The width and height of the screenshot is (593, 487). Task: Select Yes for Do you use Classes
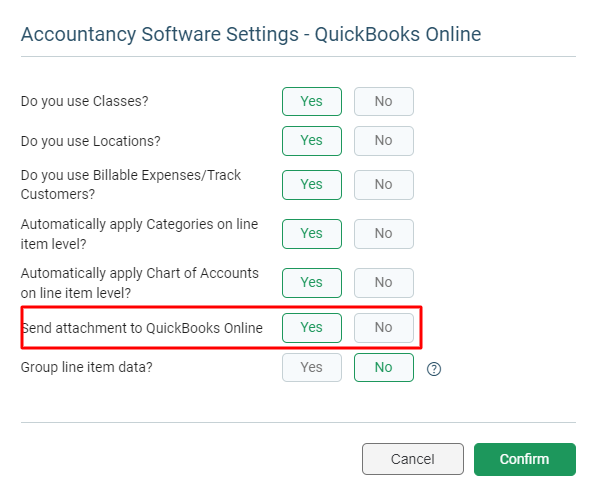coord(312,101)
